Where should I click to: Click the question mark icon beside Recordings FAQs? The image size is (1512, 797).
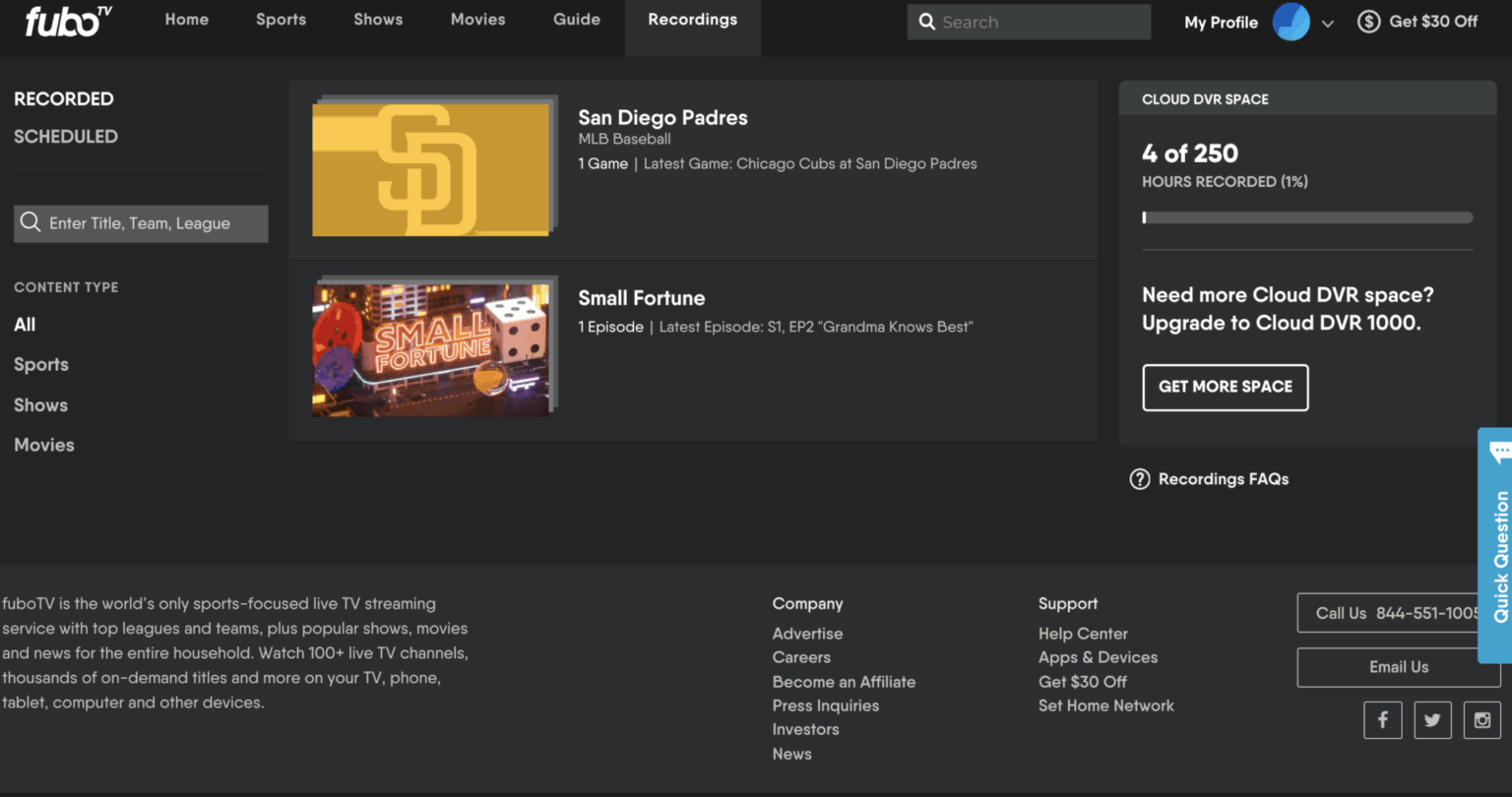[1139, 479]
